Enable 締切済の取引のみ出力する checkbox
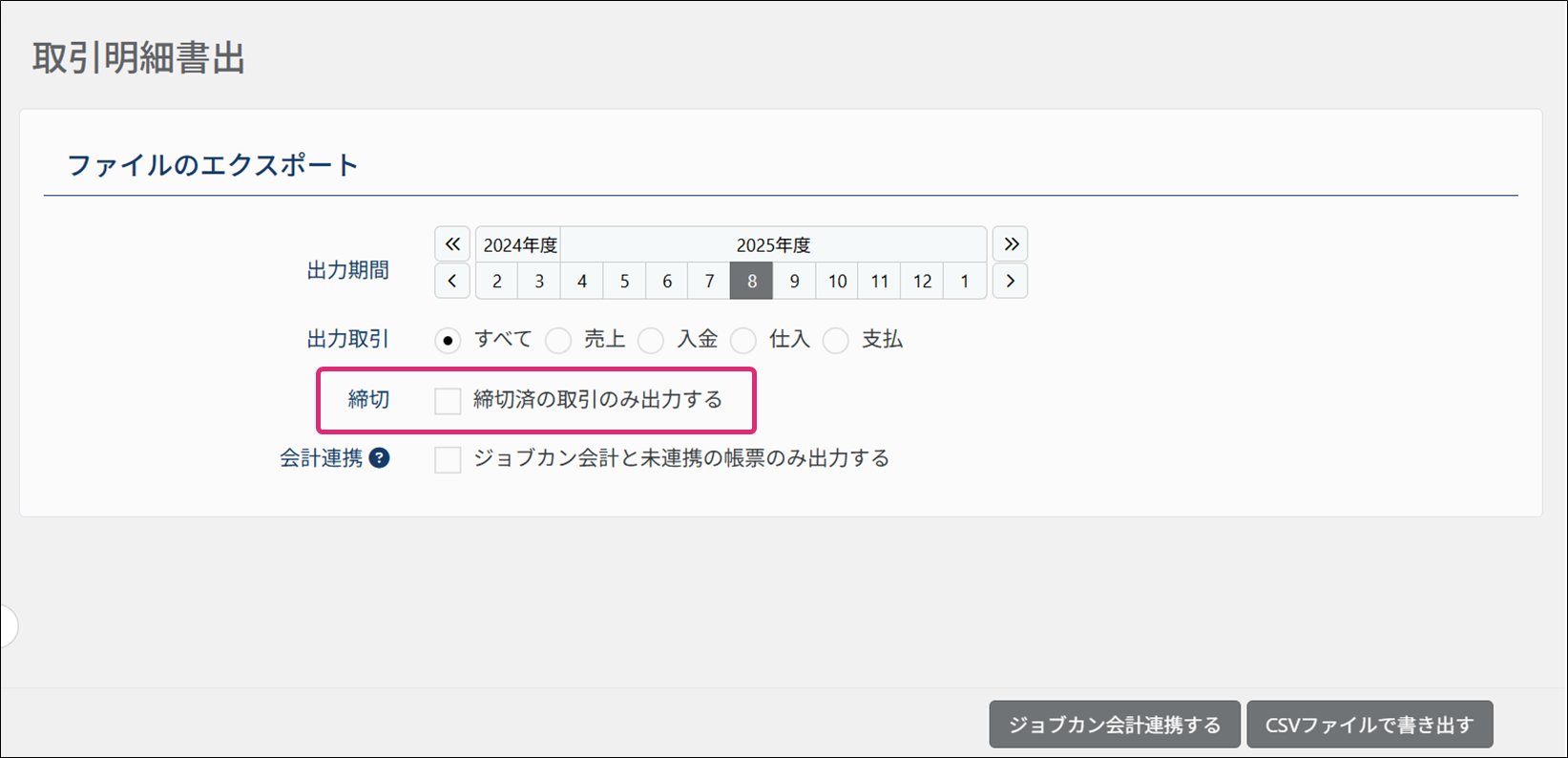 (x=448, y=401)
